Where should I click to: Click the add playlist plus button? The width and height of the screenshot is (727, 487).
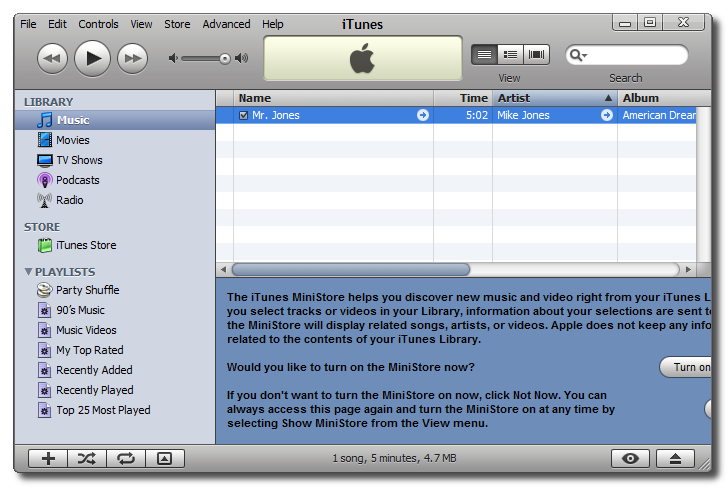48,458
